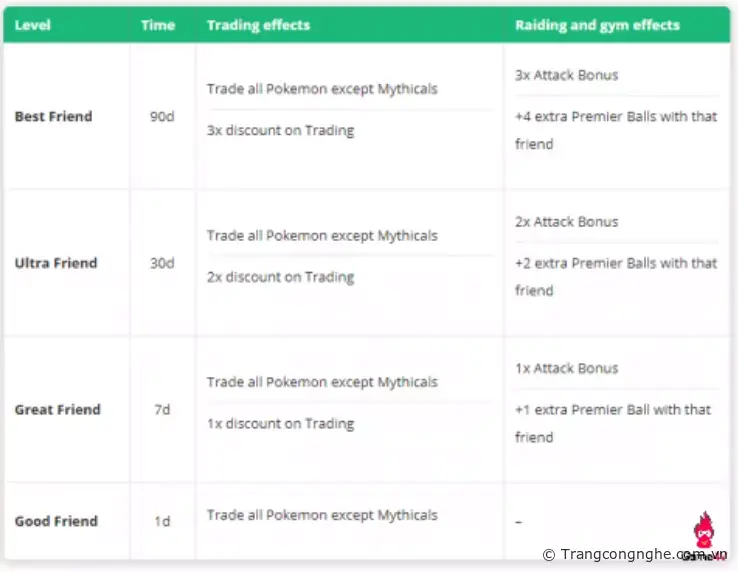Click the 2x discount on Trading text

click(x=280, y=277)
